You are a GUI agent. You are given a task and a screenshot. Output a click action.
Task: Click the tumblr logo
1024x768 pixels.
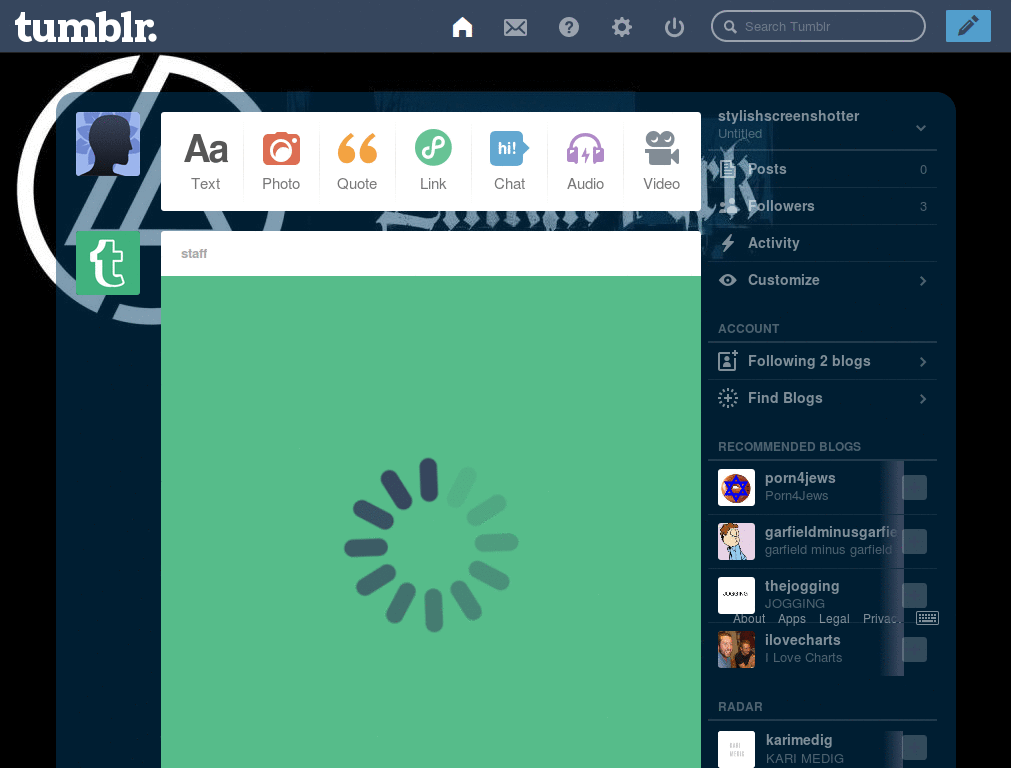86,27
